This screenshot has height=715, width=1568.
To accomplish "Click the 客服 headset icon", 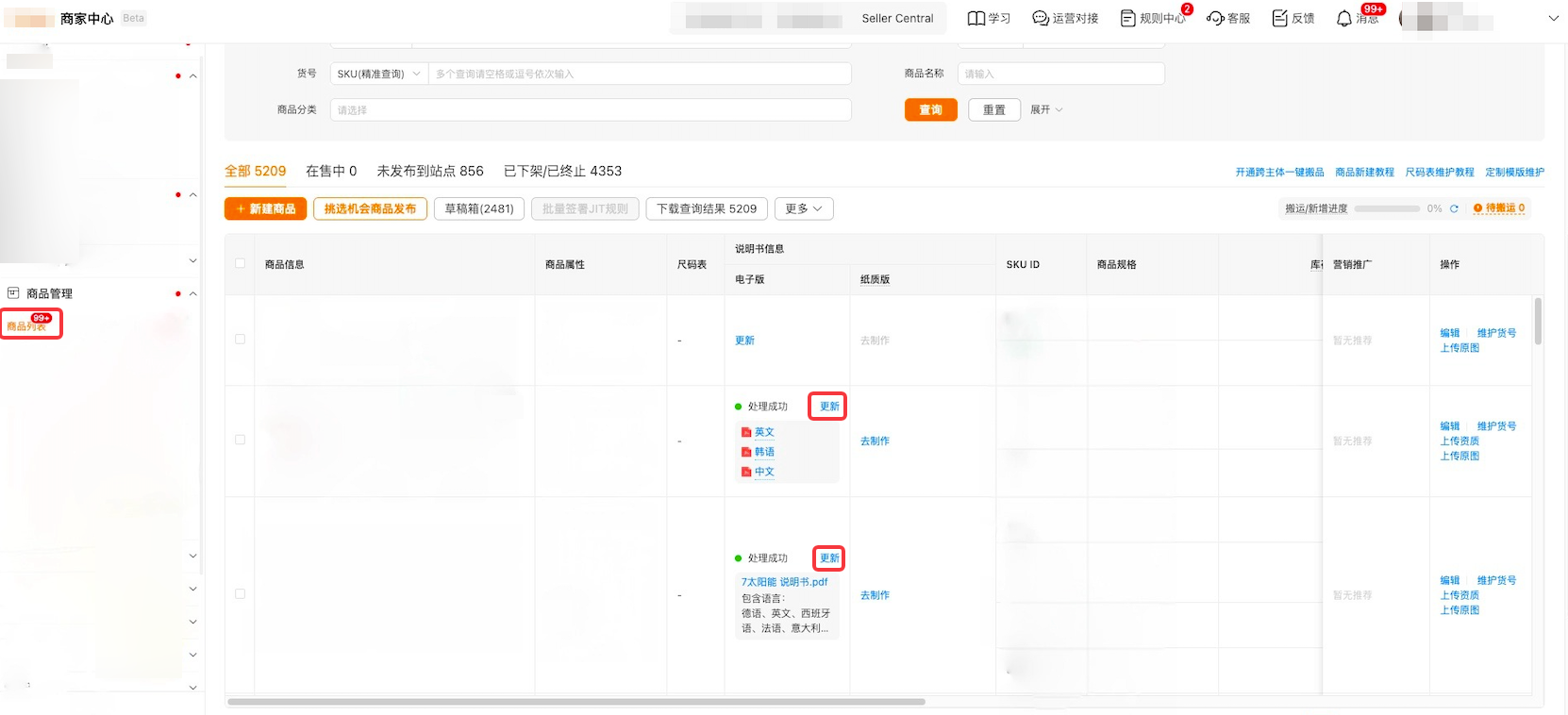I will pyautogui.click(x=1215, y=18).
